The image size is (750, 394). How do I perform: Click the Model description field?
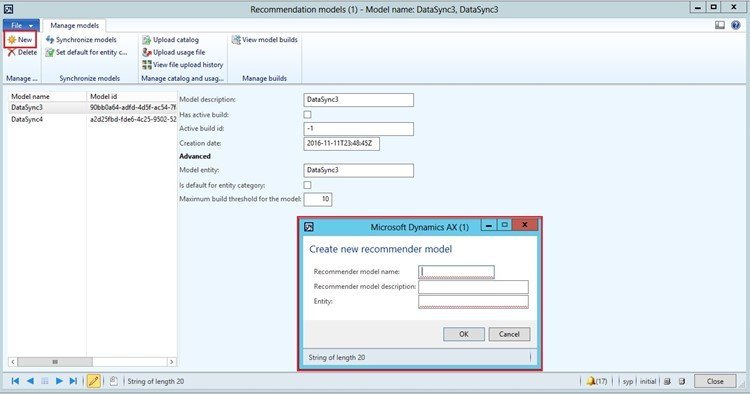click(x=358, y=100)
